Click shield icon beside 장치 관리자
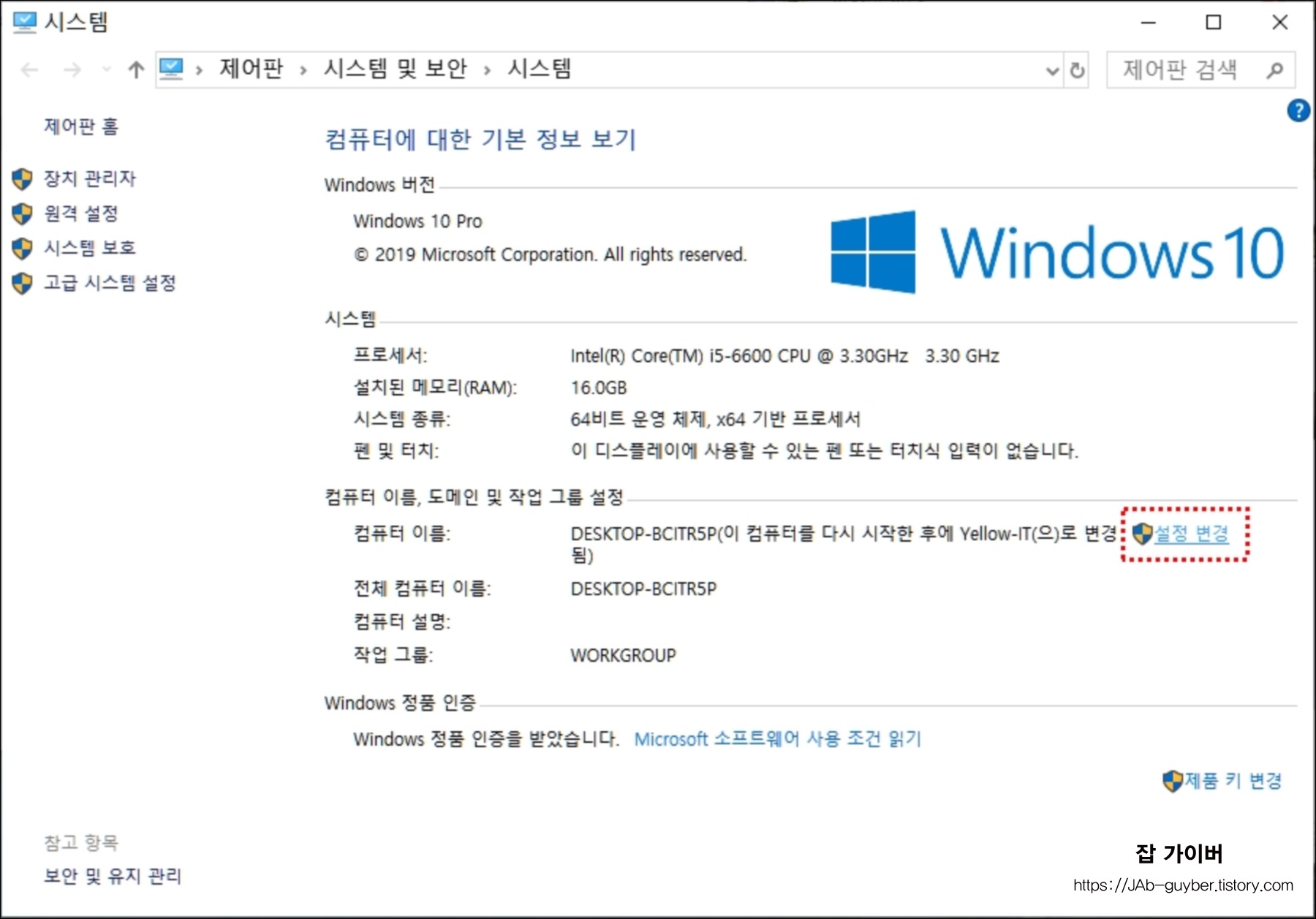The image size is (1316, 919). click(23, 179)
